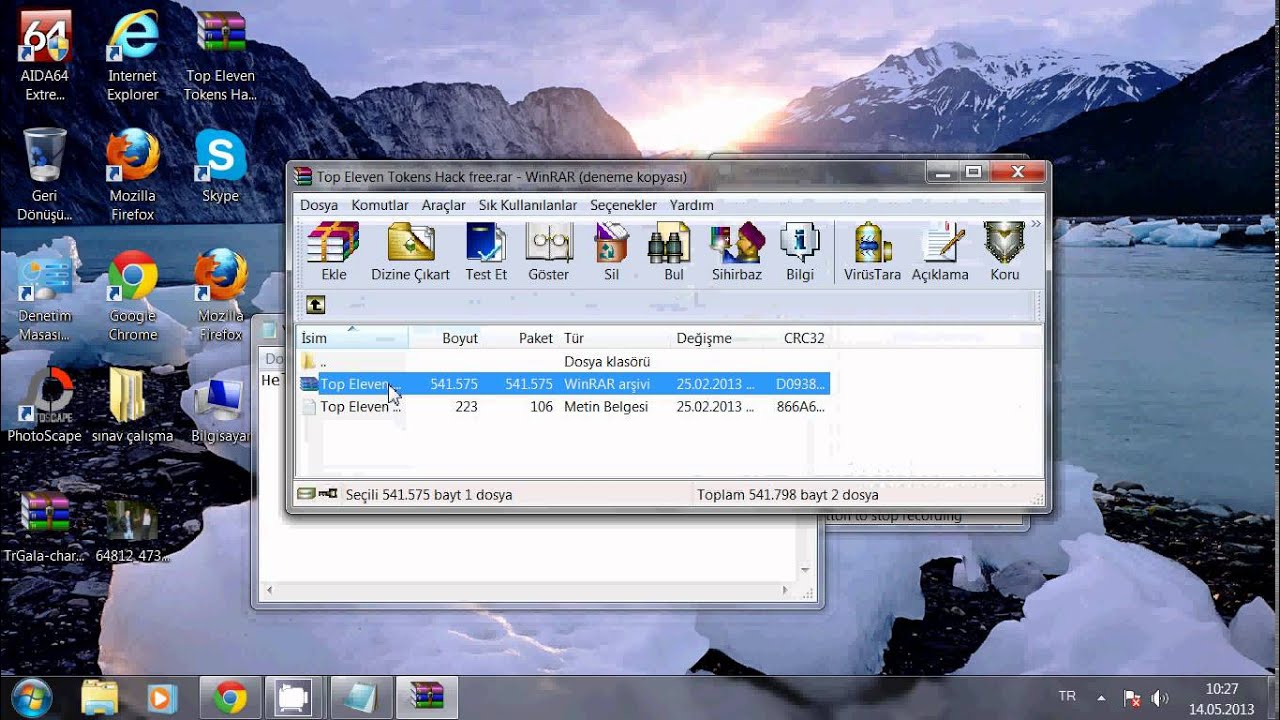Click scroll-down arrow in background window
This screenshot has height=720, width=1280.
(806, 570)
